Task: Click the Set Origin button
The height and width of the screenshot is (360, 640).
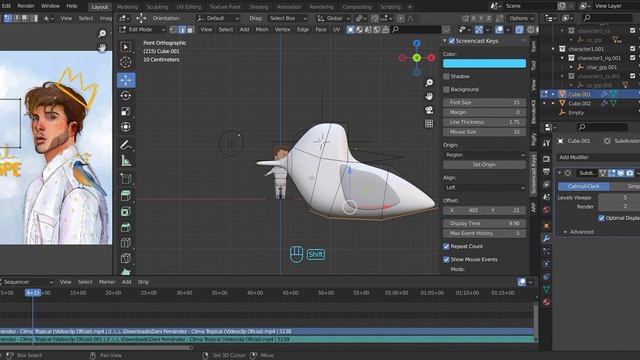Action: (x=484, y=165)
